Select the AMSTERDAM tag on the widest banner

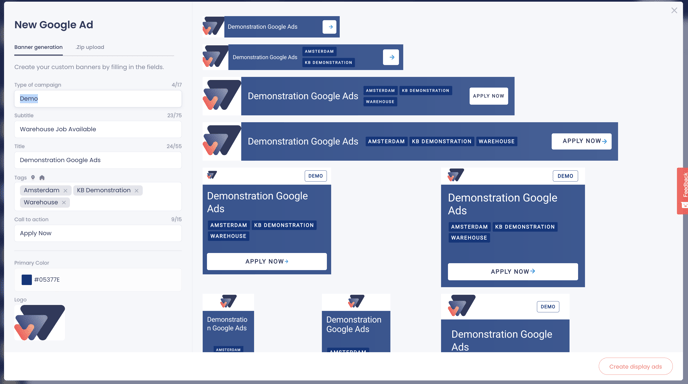[386, 141]
